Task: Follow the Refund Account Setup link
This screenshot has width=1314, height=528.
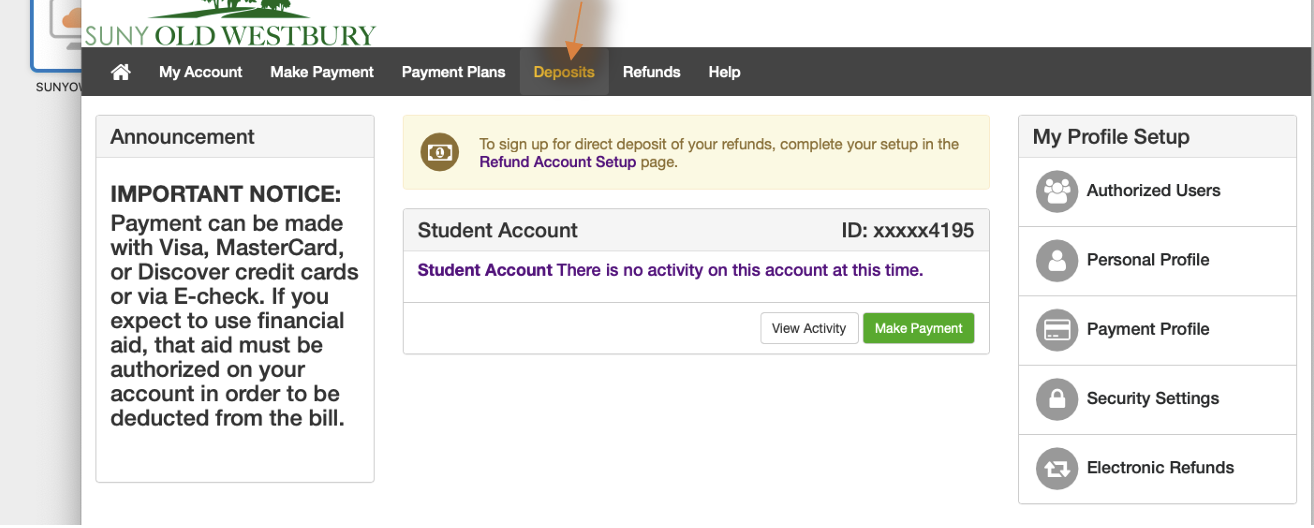Action: click(557, 162)
